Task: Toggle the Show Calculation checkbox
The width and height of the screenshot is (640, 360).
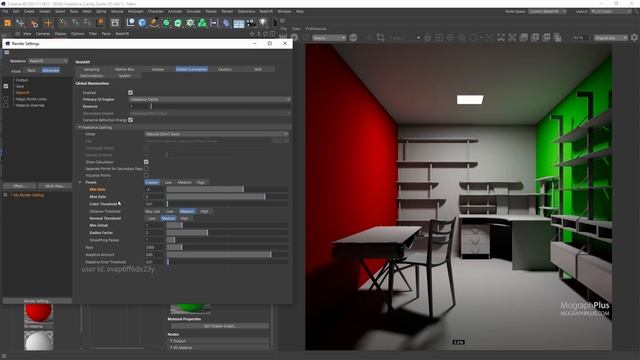Action: click(146, 162)
